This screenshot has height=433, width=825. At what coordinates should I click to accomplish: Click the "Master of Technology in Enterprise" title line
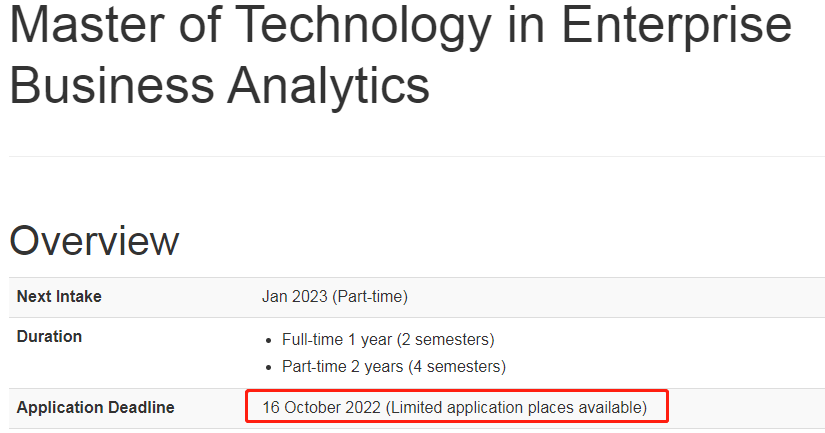[401, 26]
